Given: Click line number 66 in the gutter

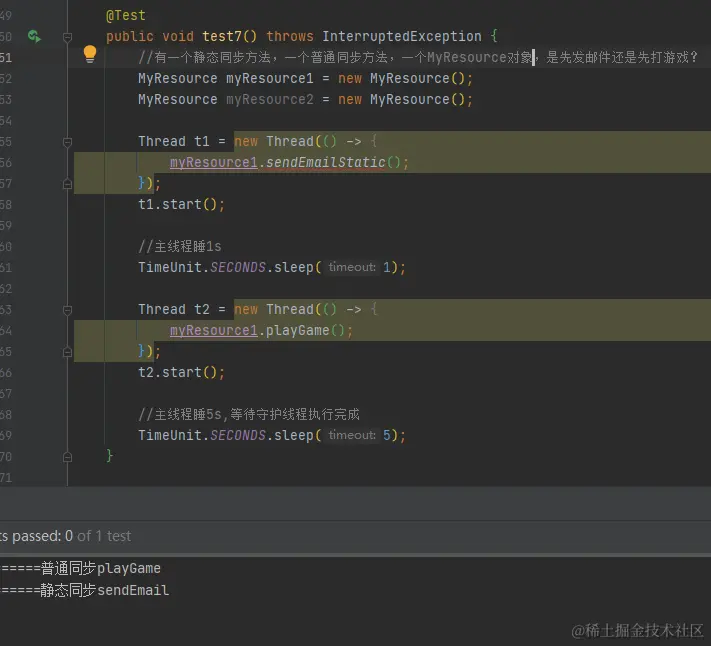Looking at the screenshot, I should 6,373.
